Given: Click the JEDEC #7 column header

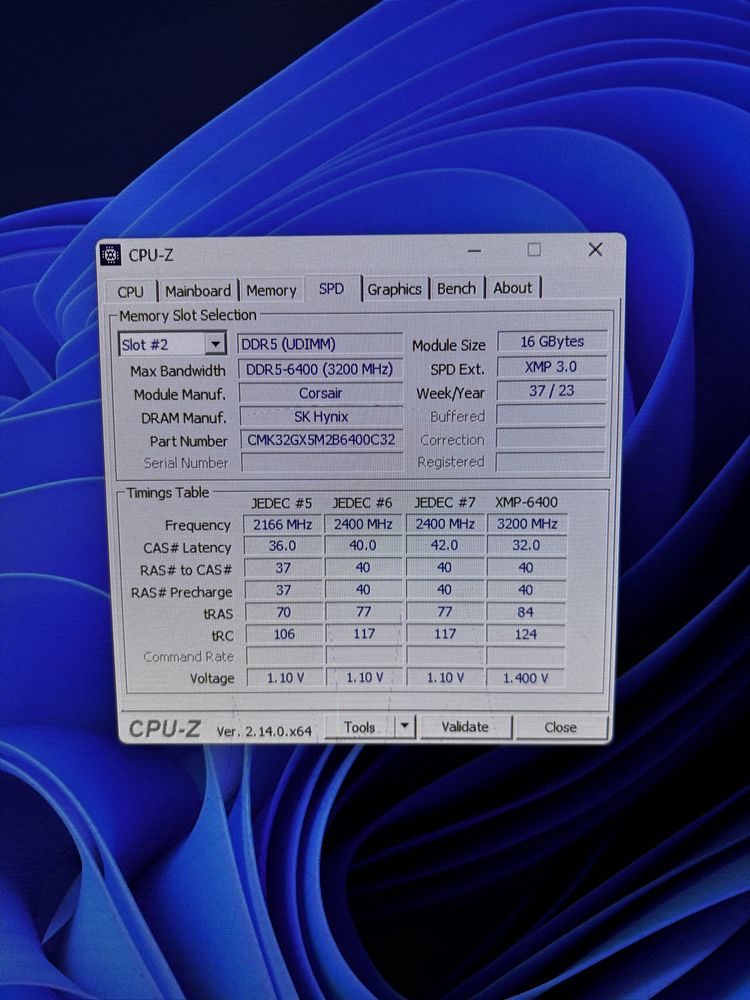Looking at the screenshot, I should (x=445, y=503).
